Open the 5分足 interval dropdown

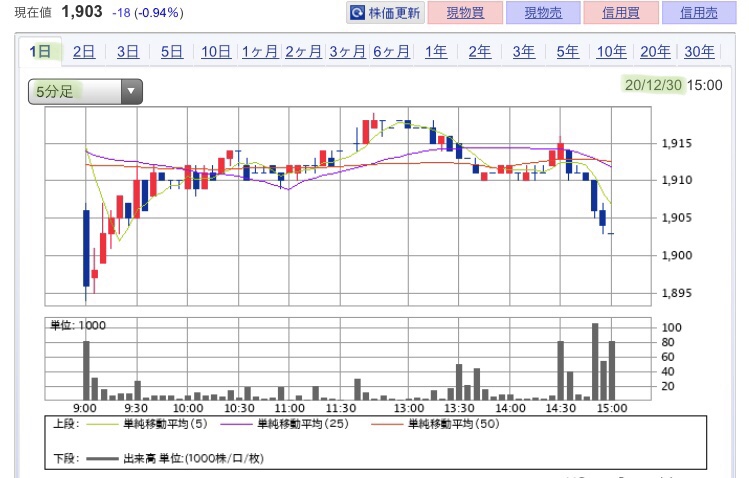coord(86,91)
